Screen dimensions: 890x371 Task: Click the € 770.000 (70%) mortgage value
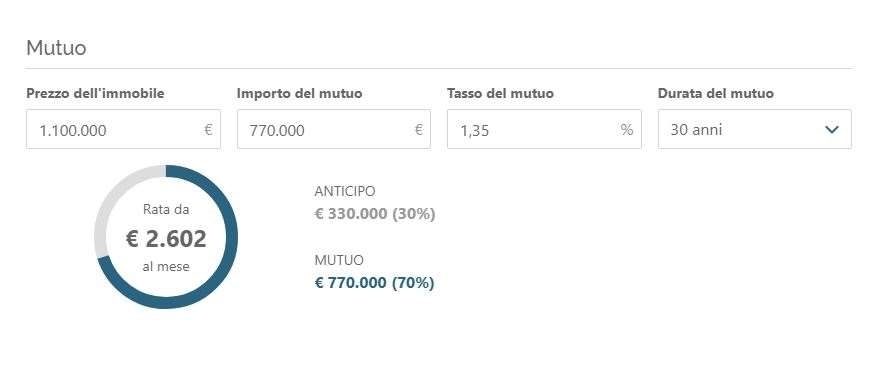point(374,283)
